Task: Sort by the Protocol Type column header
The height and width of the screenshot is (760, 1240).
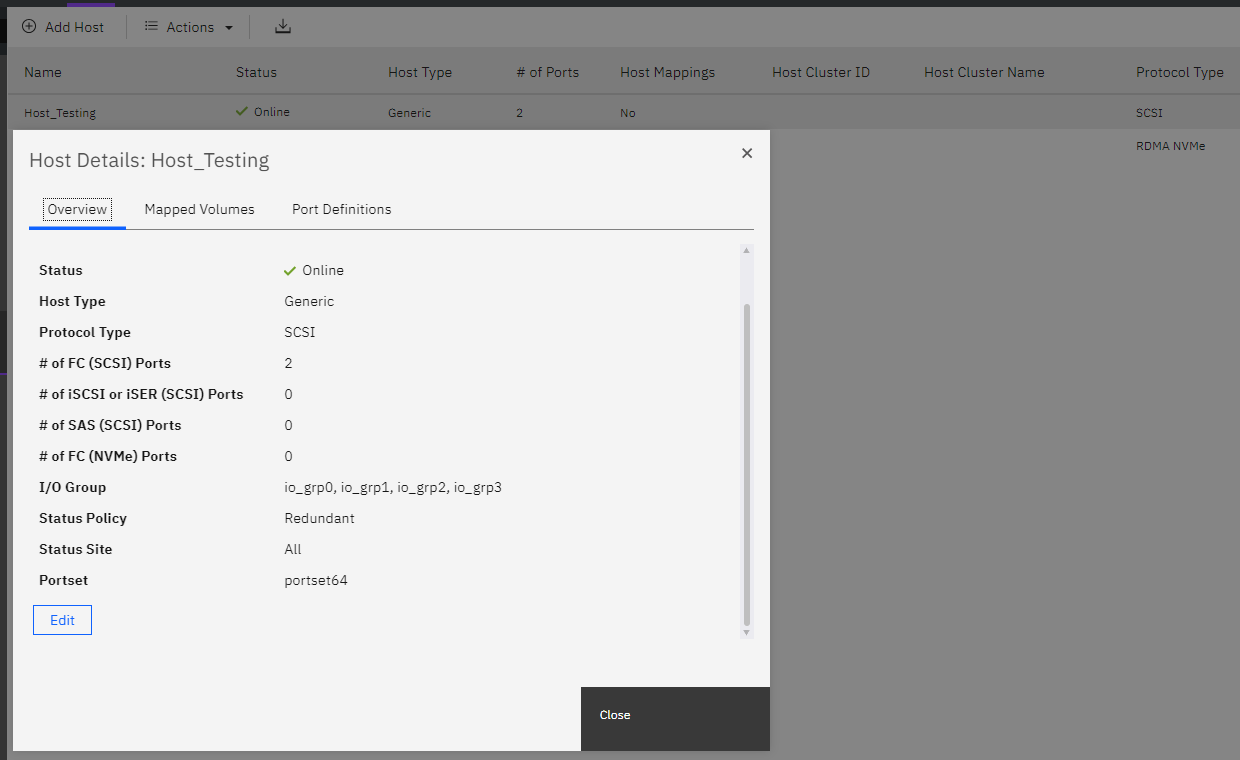Action: (1179, 72)
